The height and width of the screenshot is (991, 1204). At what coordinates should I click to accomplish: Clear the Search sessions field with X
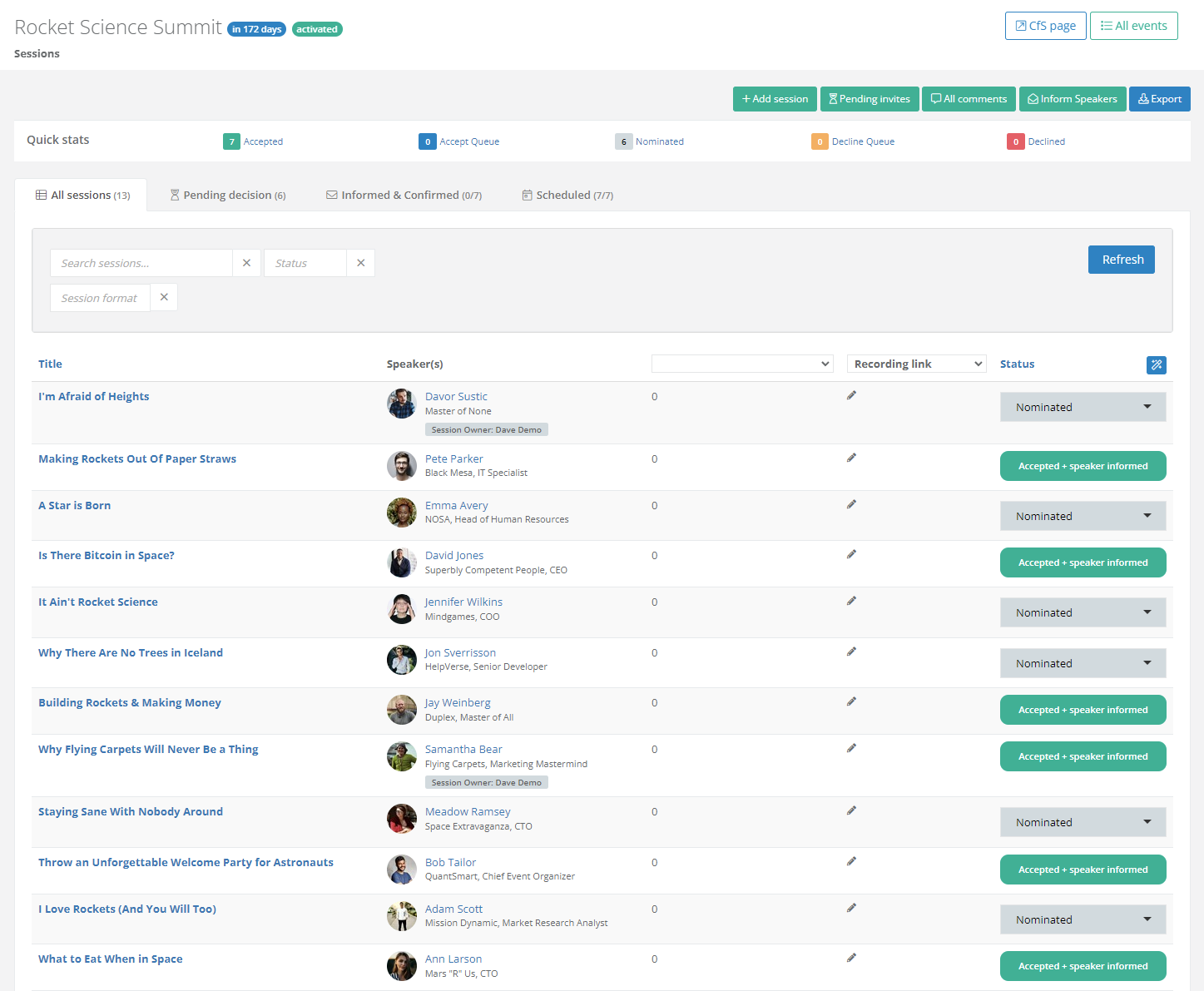pyautogui.click(x=246, y=263)
